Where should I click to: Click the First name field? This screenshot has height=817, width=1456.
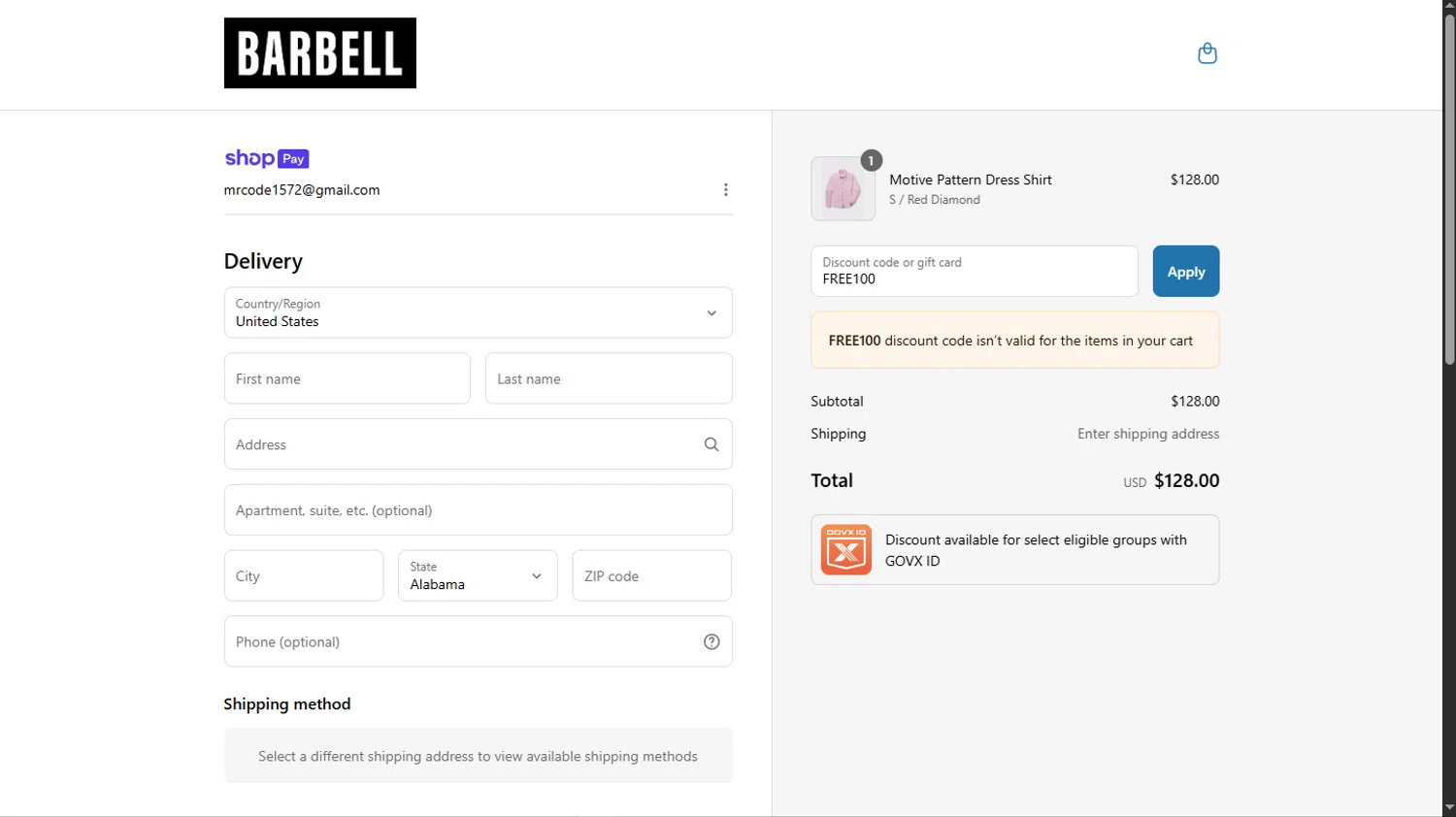pyautogui.click(x=347, y=378)
